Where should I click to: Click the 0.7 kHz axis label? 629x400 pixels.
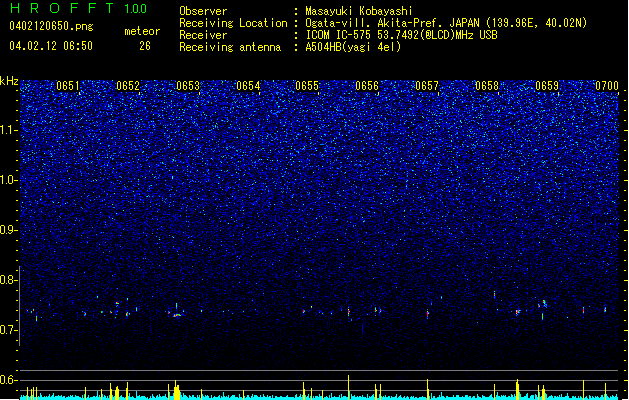pos(9,330)
